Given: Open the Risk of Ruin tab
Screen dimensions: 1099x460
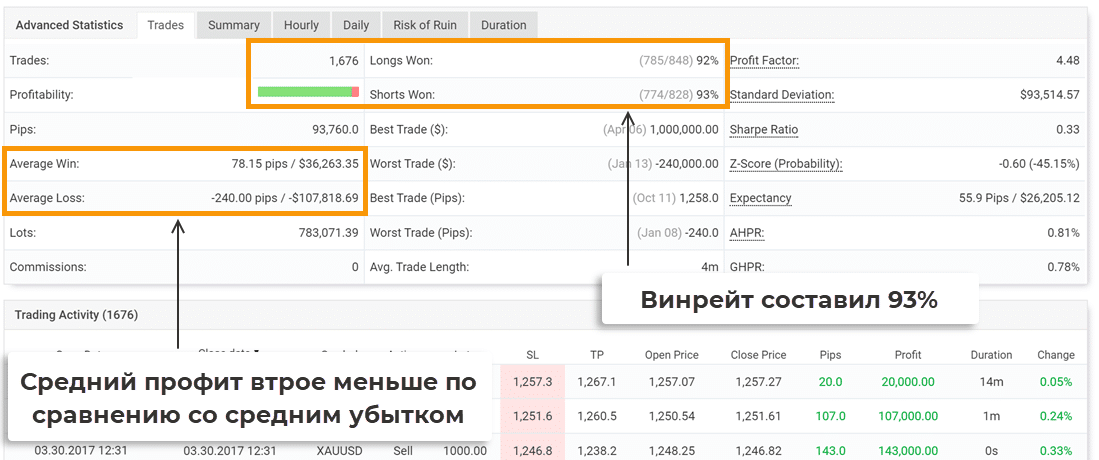Looking at the screenshot, I should [x=425, y=25].
